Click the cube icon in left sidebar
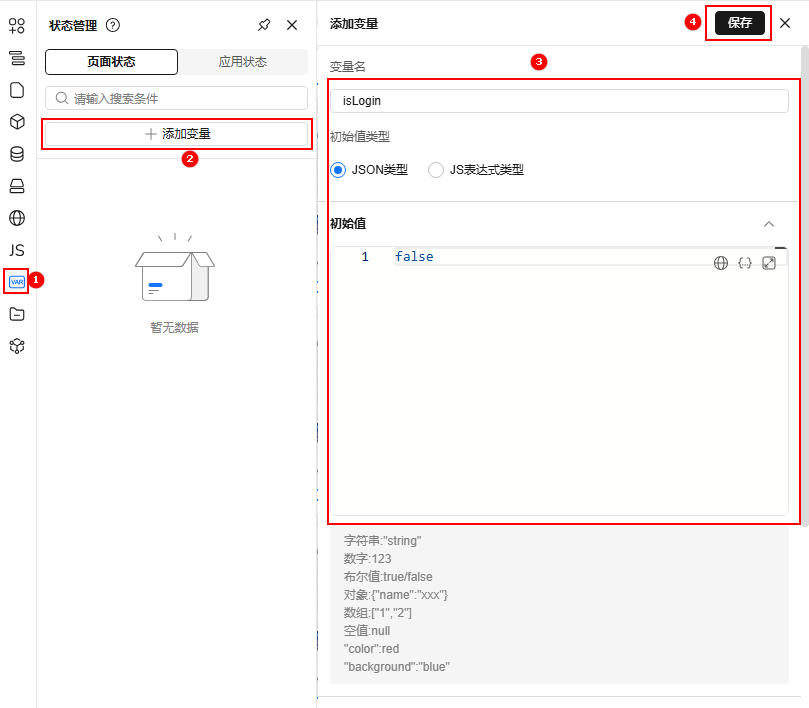This screenshot has width=809, height=708. [17, 122]
